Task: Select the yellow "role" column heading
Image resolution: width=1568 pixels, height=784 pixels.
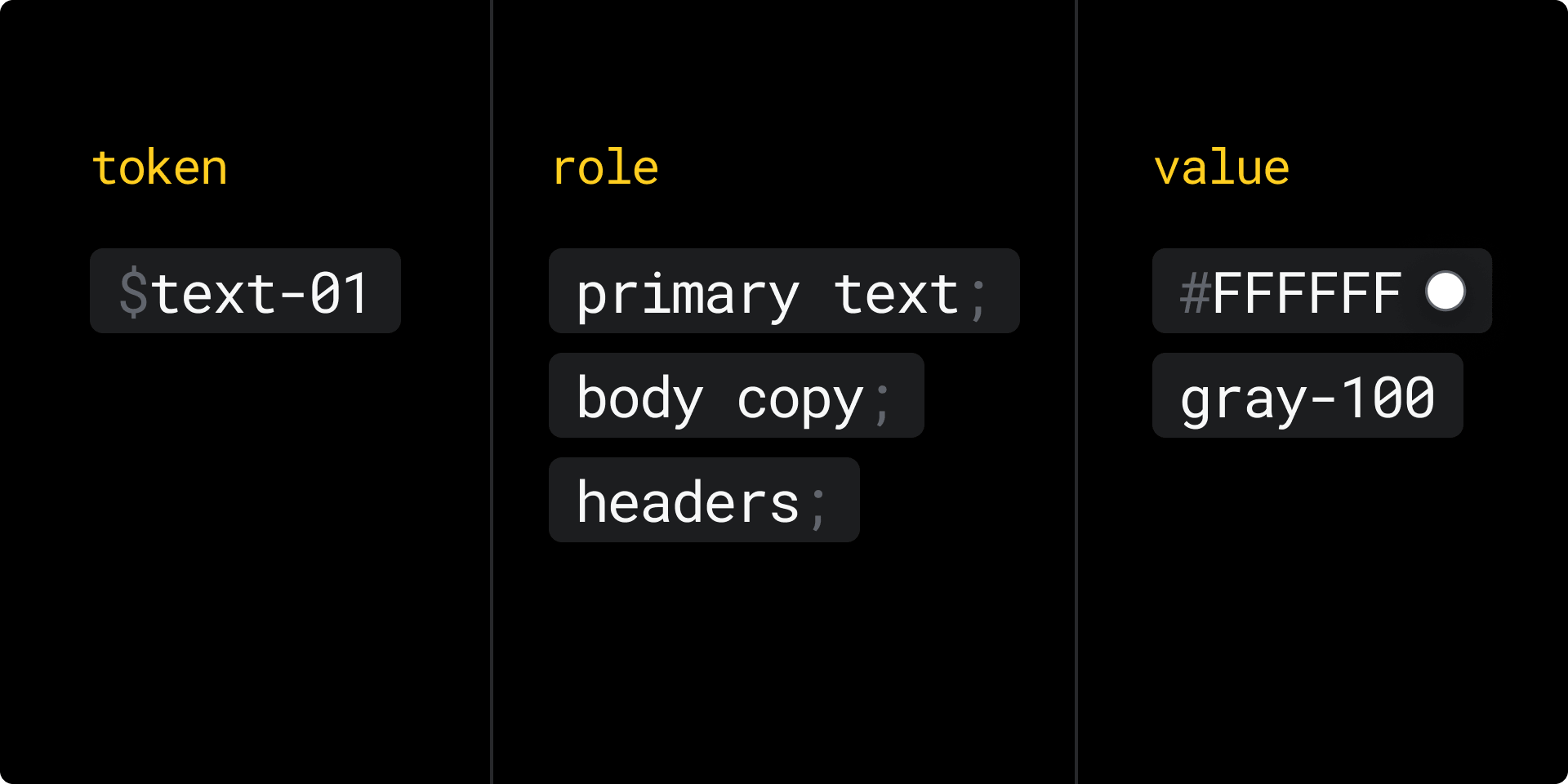Action: (x=605, y=168)
